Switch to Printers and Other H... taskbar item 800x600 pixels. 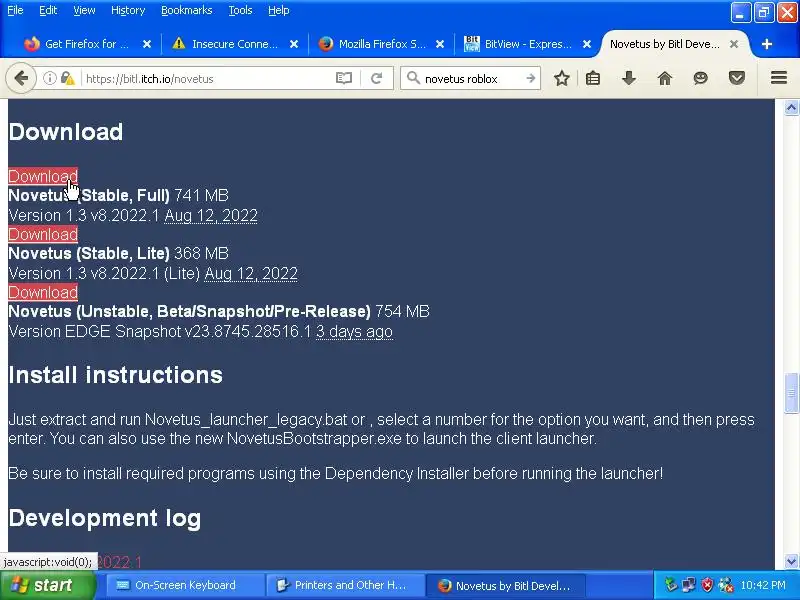pyautogui.click(x=344, y=585)
